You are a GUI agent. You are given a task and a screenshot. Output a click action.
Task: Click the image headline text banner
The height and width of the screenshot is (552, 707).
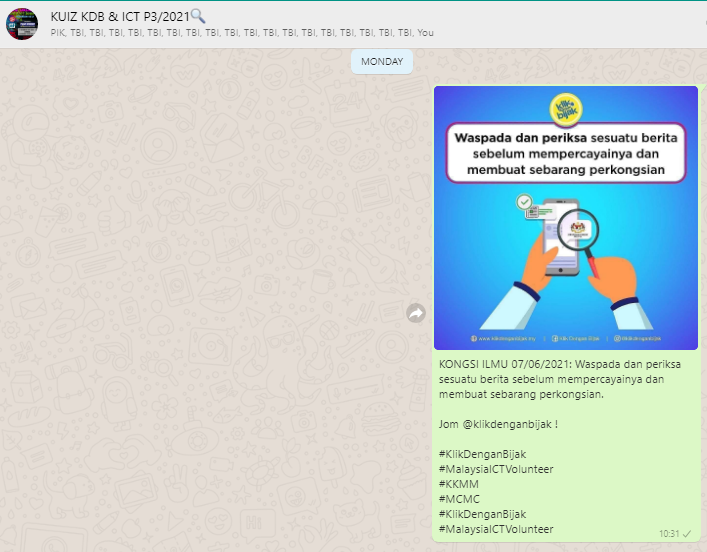pyautogui.click(x=565, y=154)
